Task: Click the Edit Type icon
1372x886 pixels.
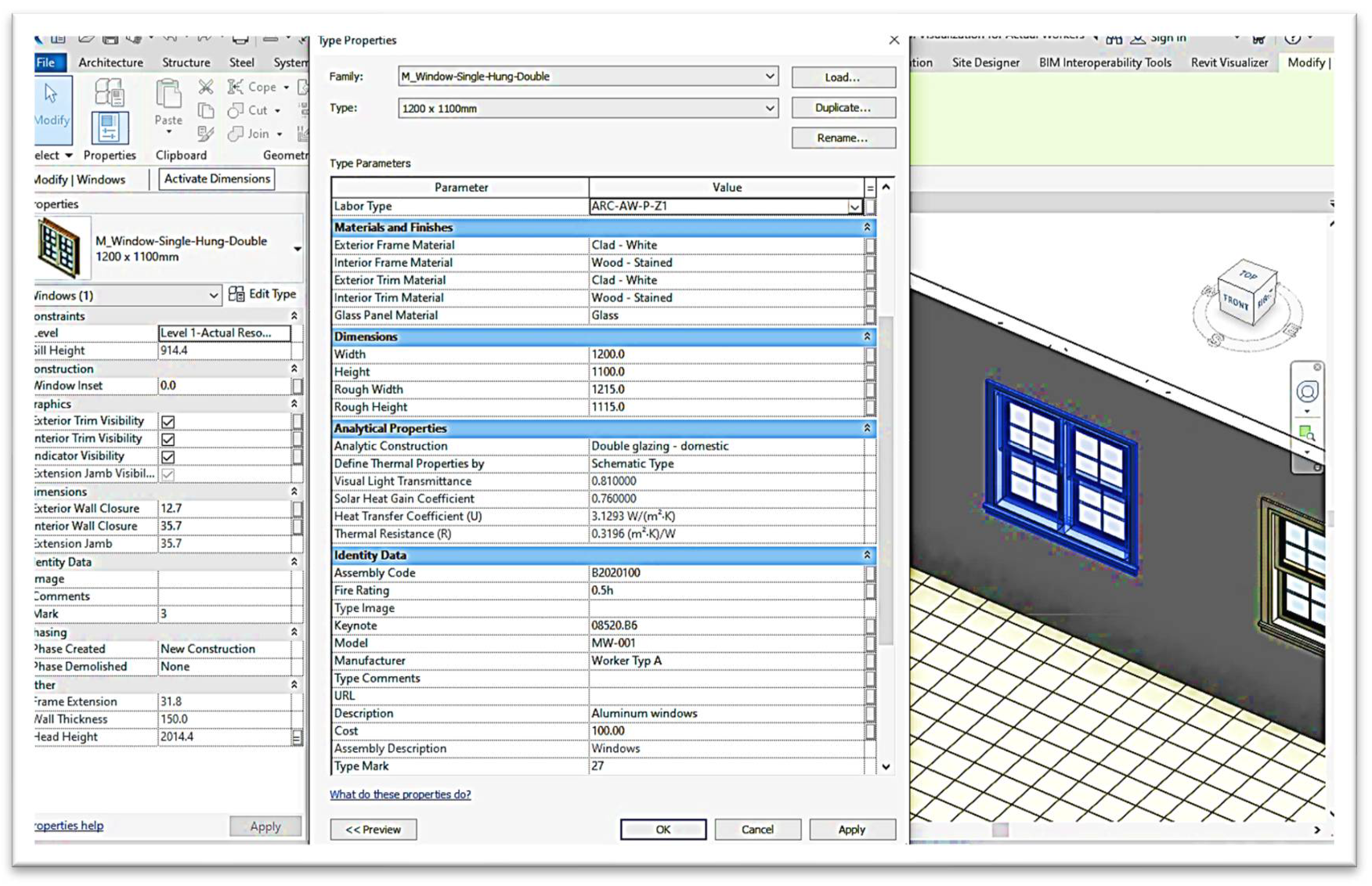Action: click(236, 294)
